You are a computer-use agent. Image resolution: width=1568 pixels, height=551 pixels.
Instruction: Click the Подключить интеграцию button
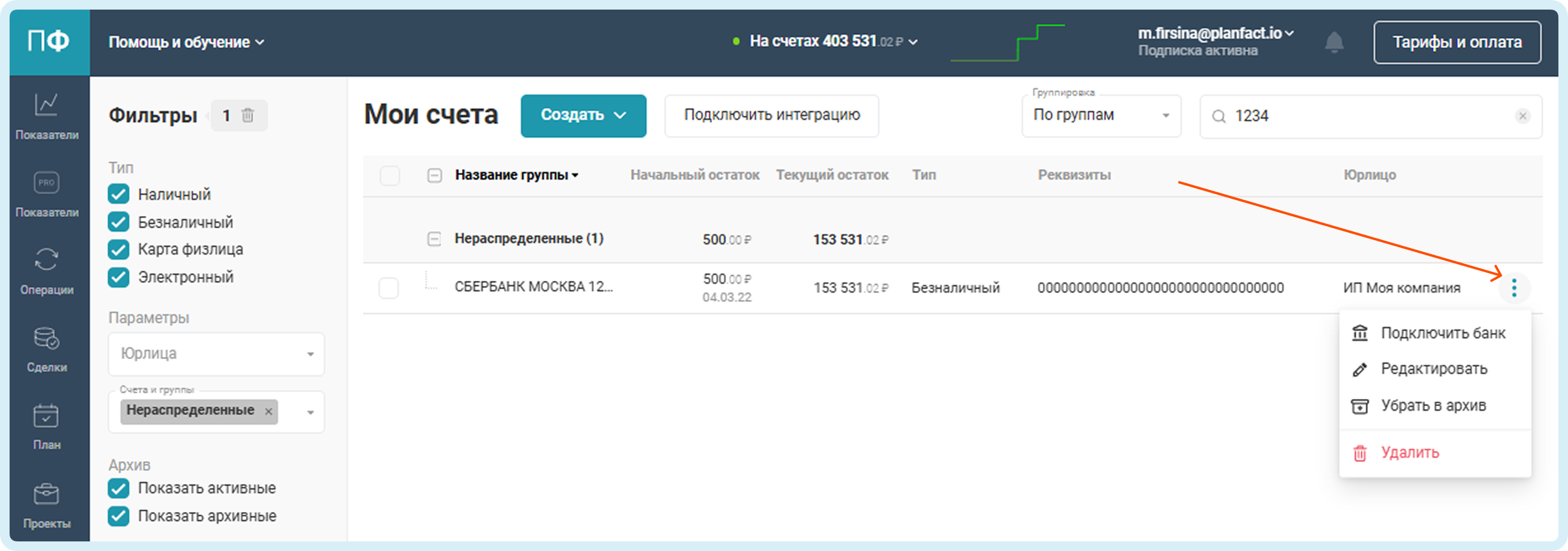pyautogui.click(x=771, y=116)
